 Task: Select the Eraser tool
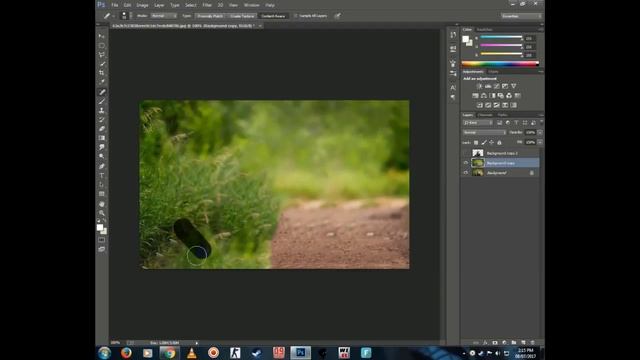click(x=102, y=129)
